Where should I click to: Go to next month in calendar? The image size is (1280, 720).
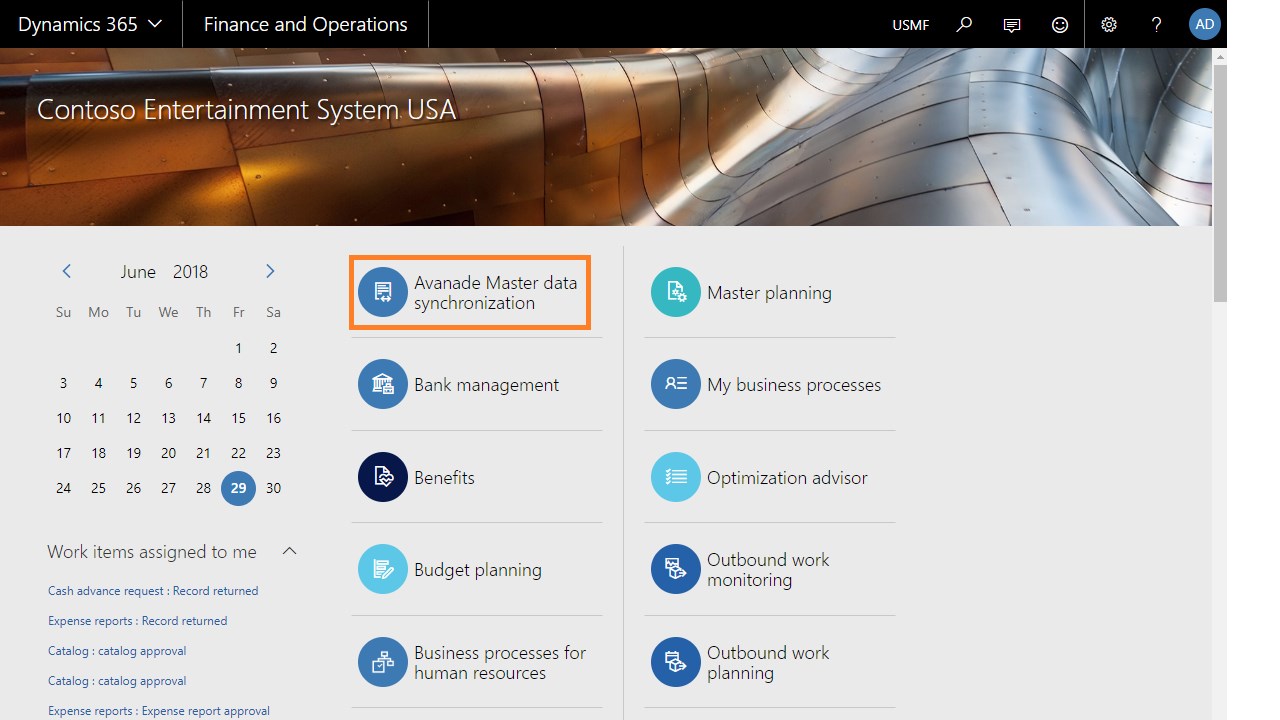click(x=270, y=271)
